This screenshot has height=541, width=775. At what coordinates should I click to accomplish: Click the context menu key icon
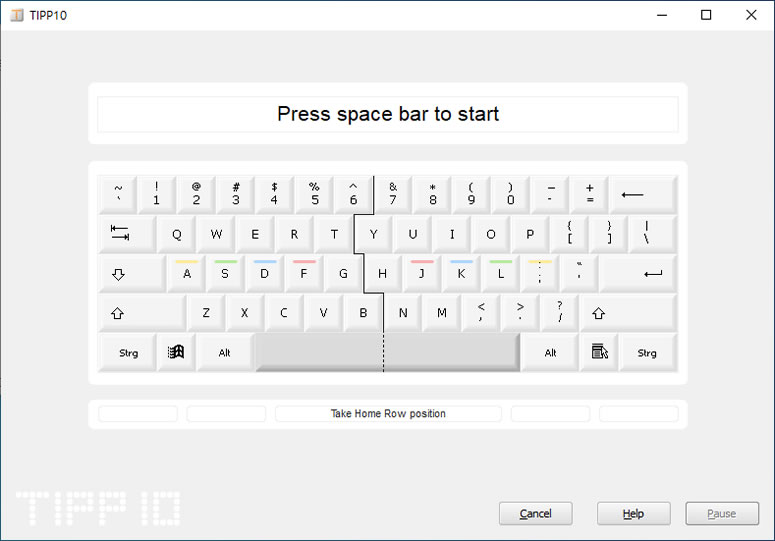click(x=599, y=352)
